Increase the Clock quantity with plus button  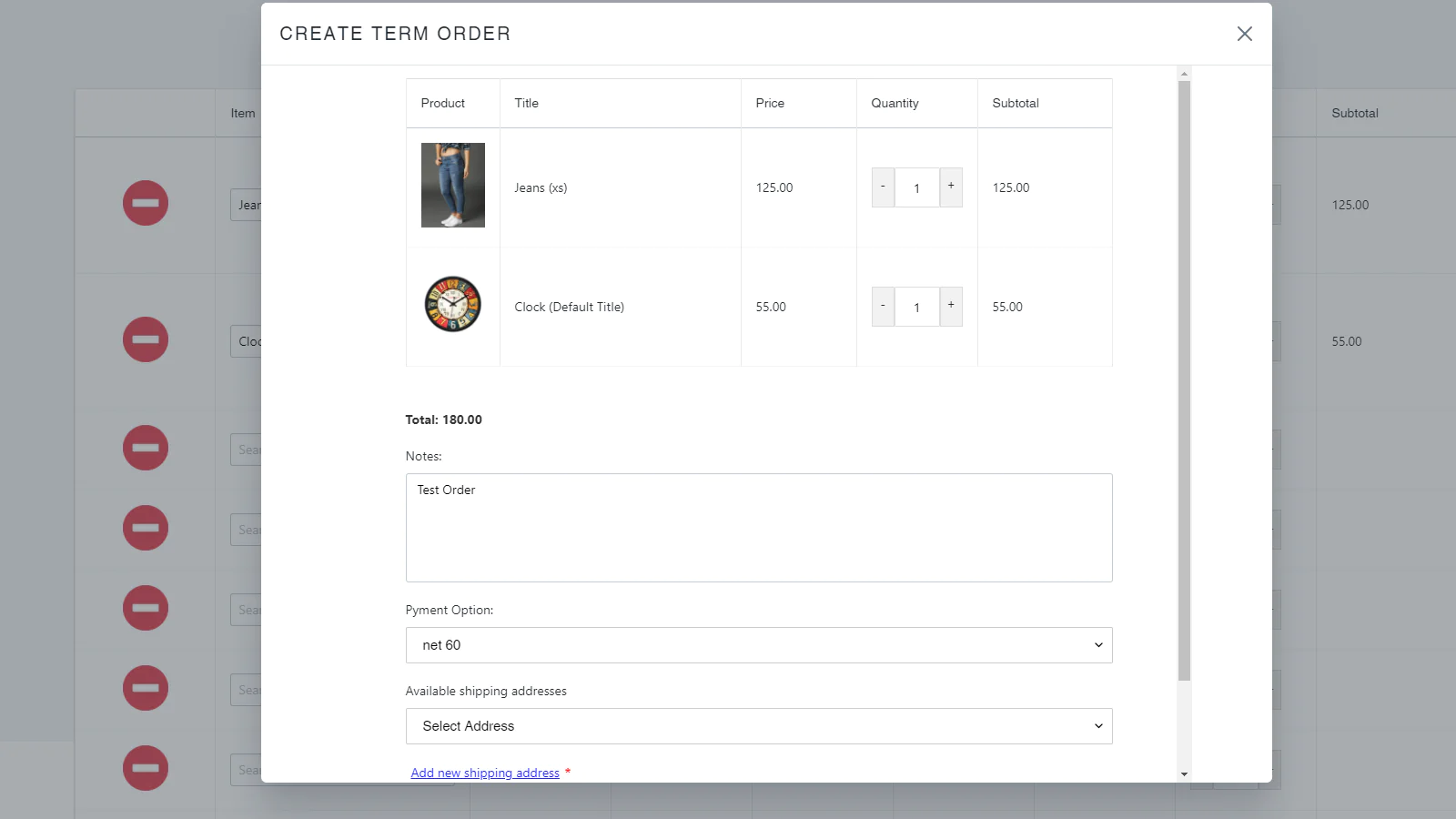click(x=951, y=307)
